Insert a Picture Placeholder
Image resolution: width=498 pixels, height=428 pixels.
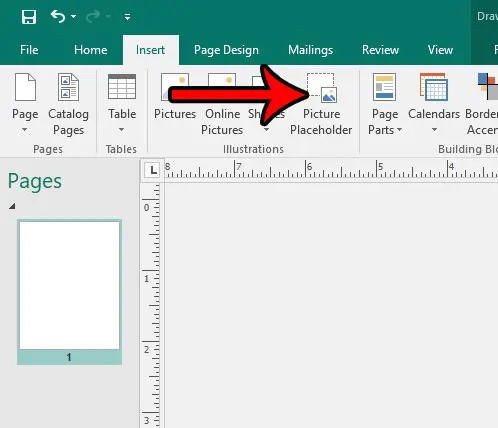(321, 104)
